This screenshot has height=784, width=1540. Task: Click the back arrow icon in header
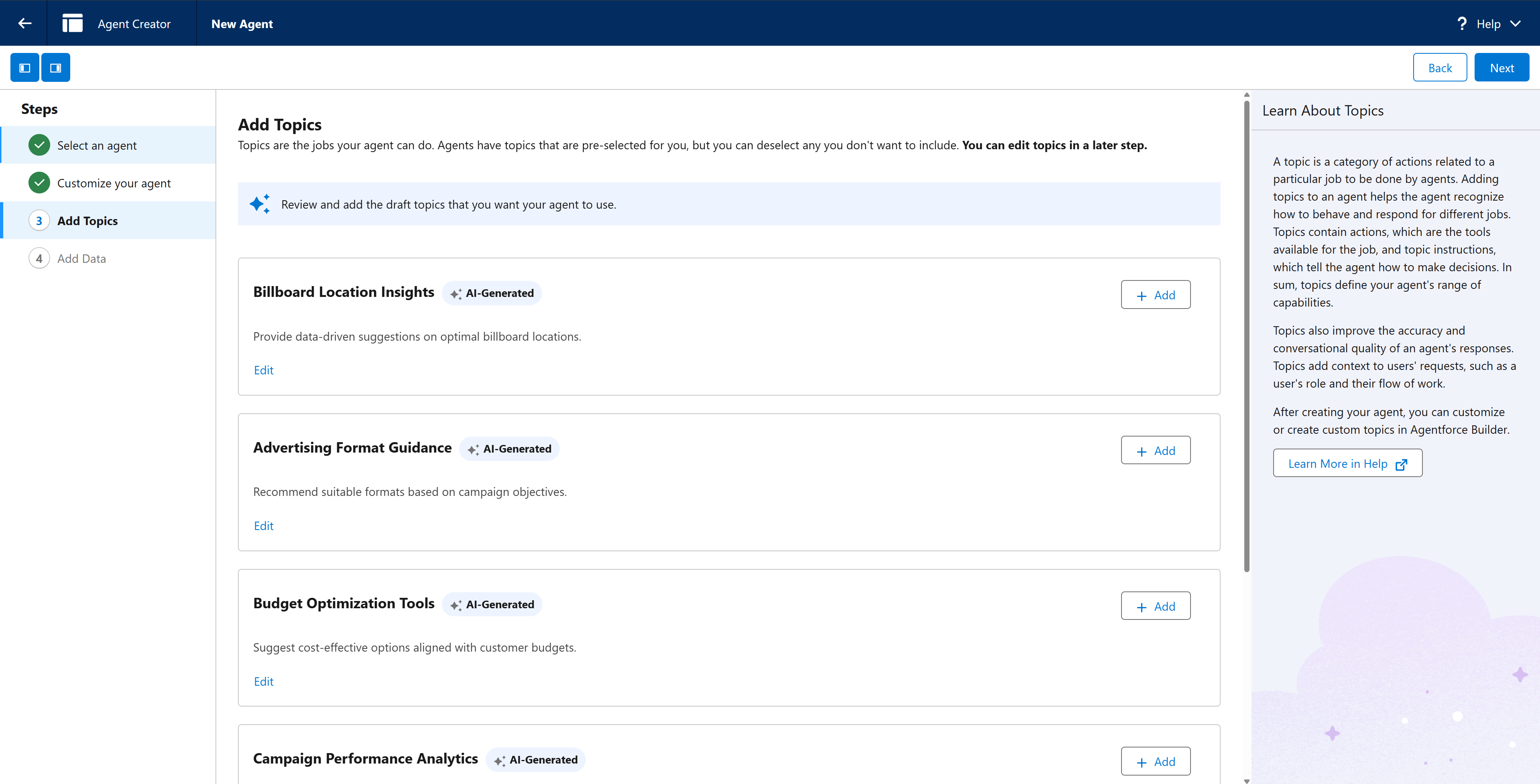click(24, 23)
